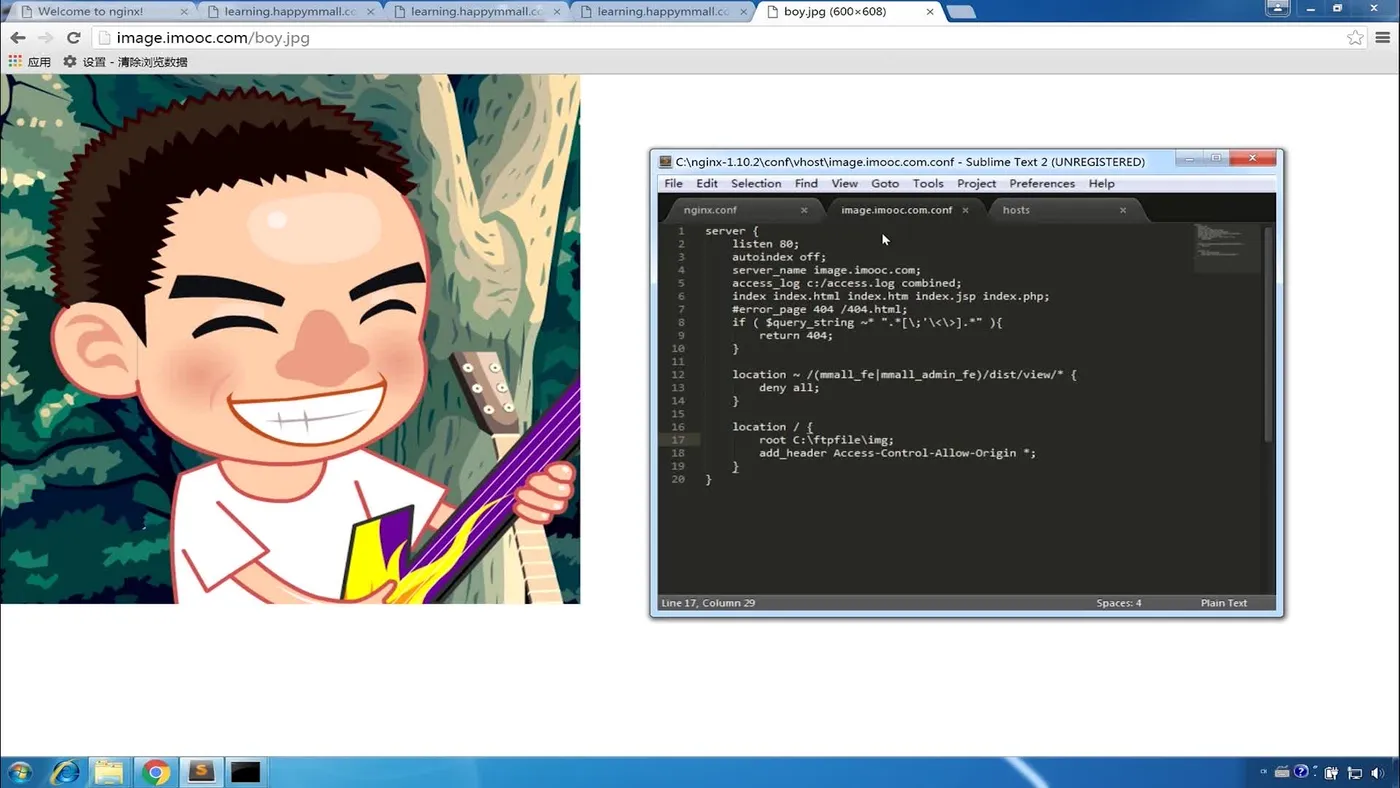Switch to Sublime Text from taskbar
The image size is (1400, 788).
[201, 772]
